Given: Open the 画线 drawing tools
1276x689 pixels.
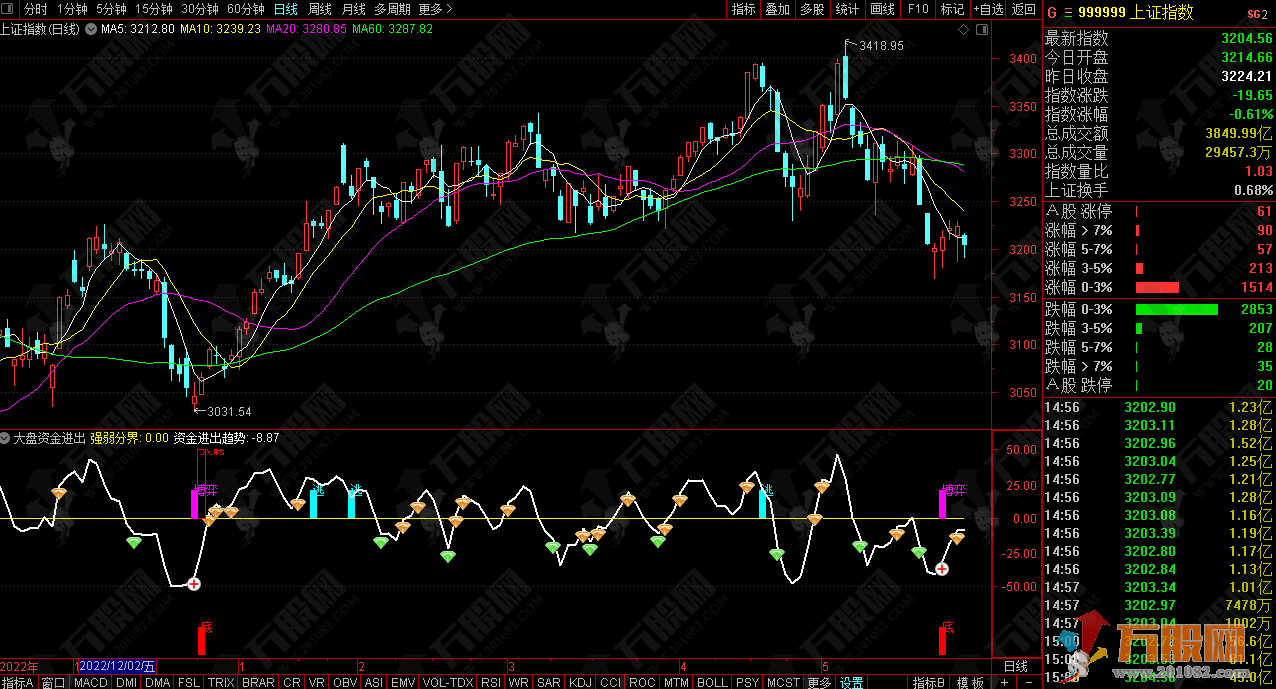Looking at the screenshot, I should pos(882,9).
